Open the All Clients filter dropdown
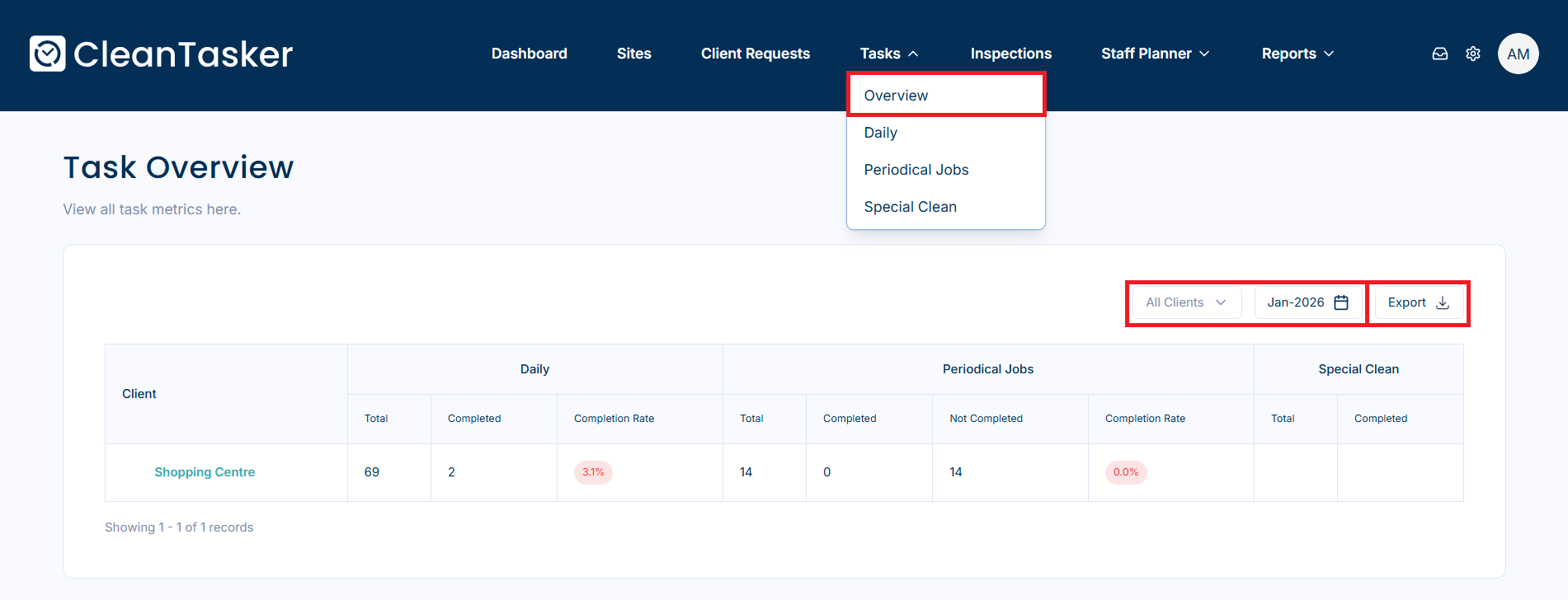Screen dimensions: 1568x600 pyautogui.click(x=1186, y=302)
